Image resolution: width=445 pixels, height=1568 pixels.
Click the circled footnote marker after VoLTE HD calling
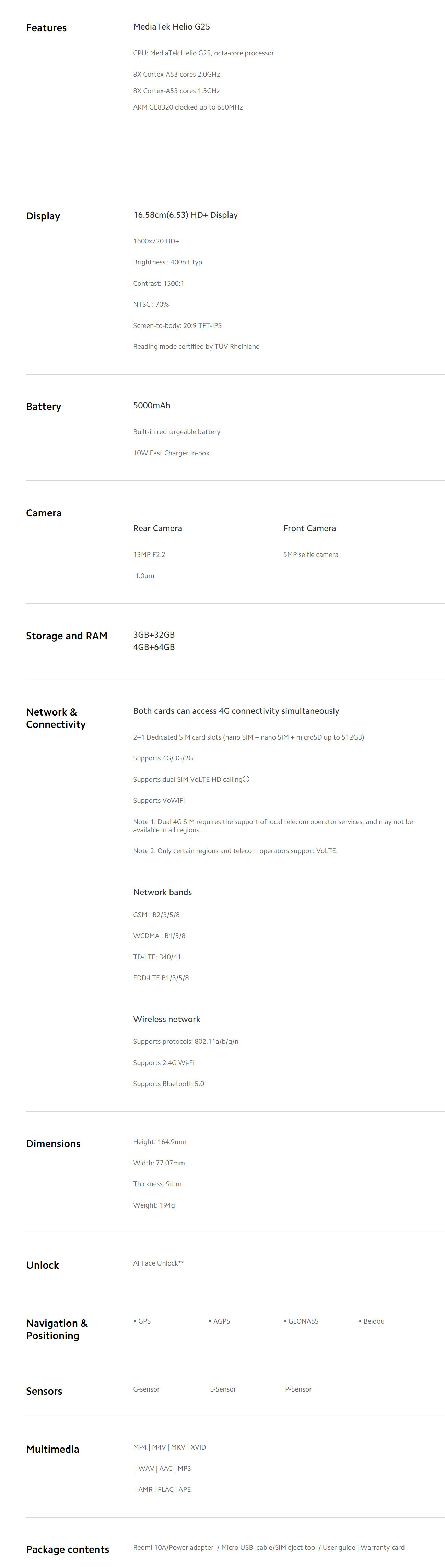click(246, 779)
